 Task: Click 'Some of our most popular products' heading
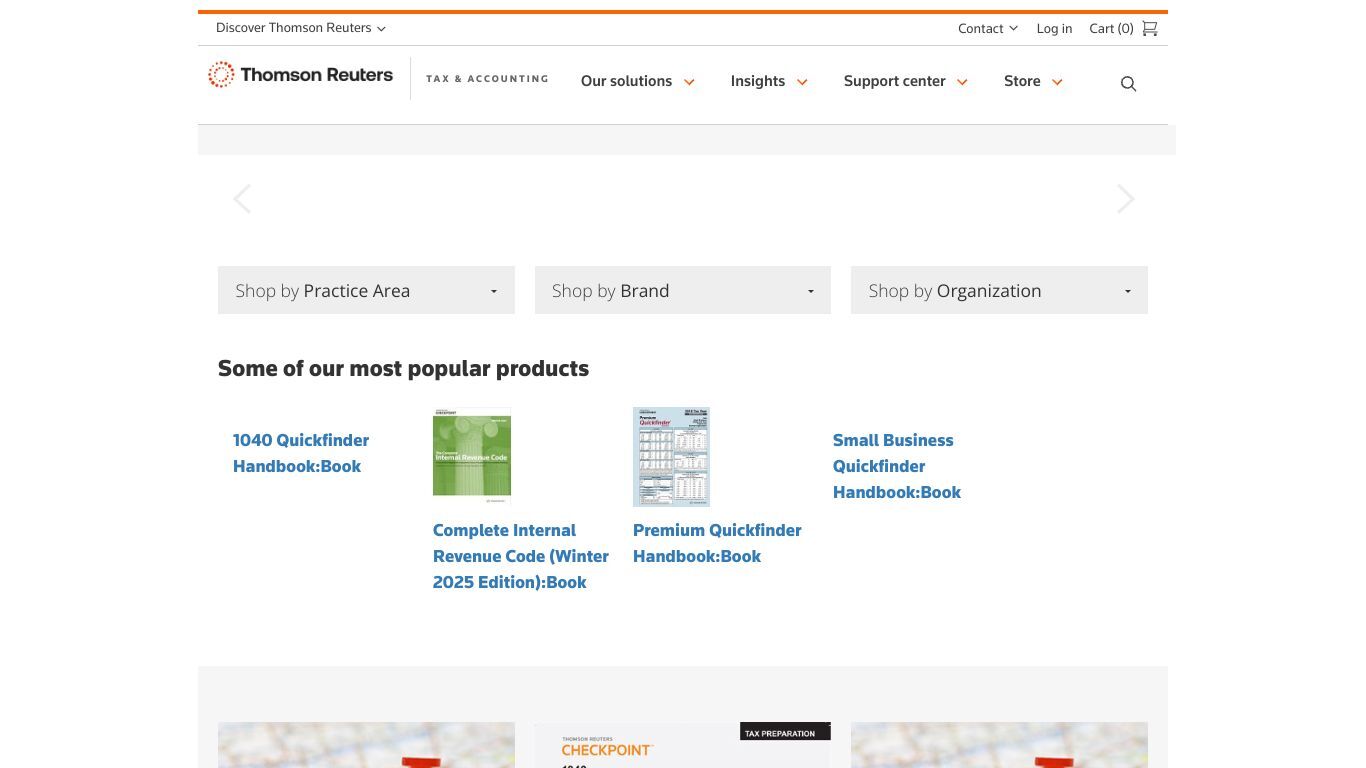coord(403,368)
